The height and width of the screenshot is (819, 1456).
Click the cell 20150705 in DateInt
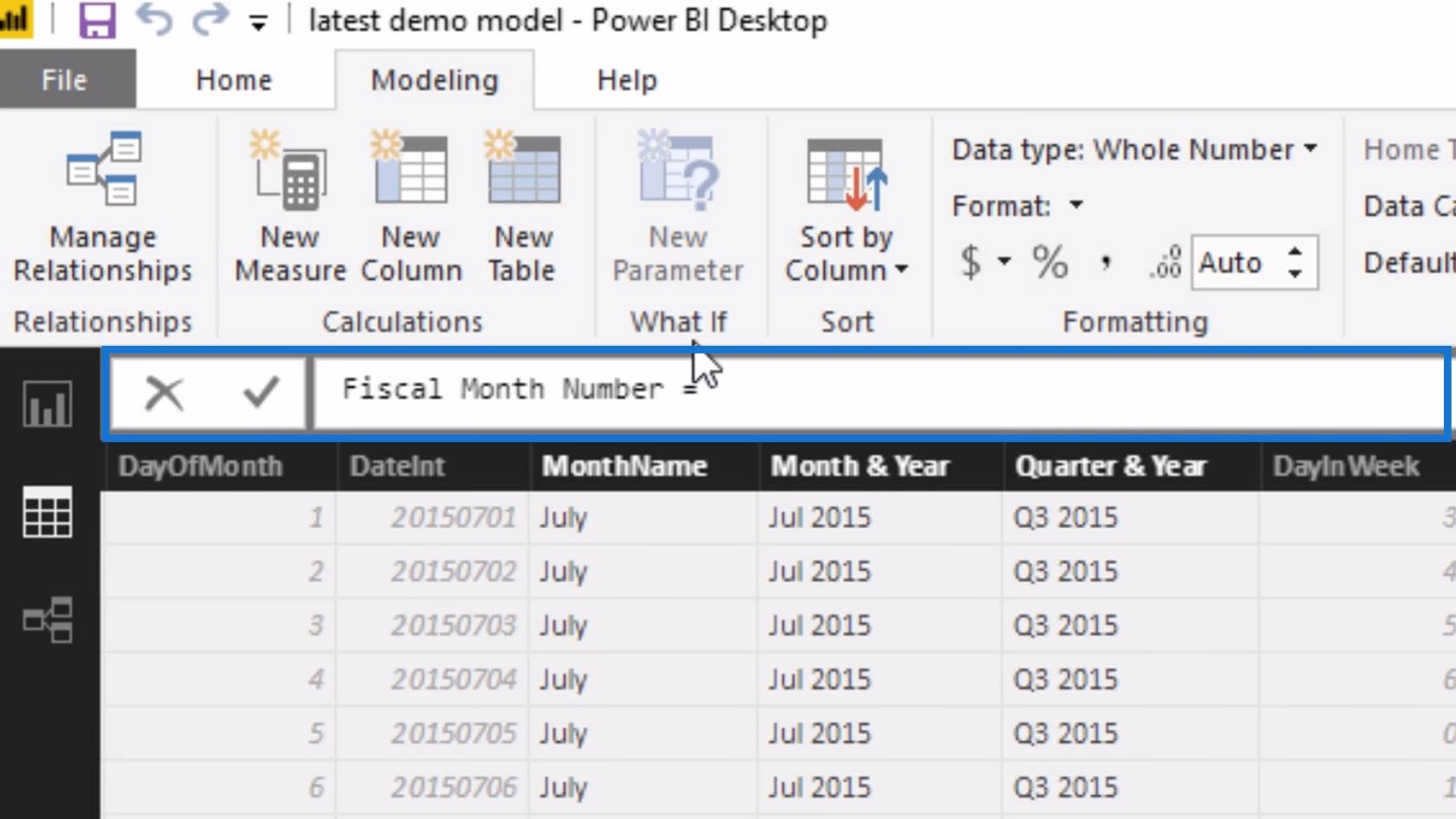pos(433,733)
